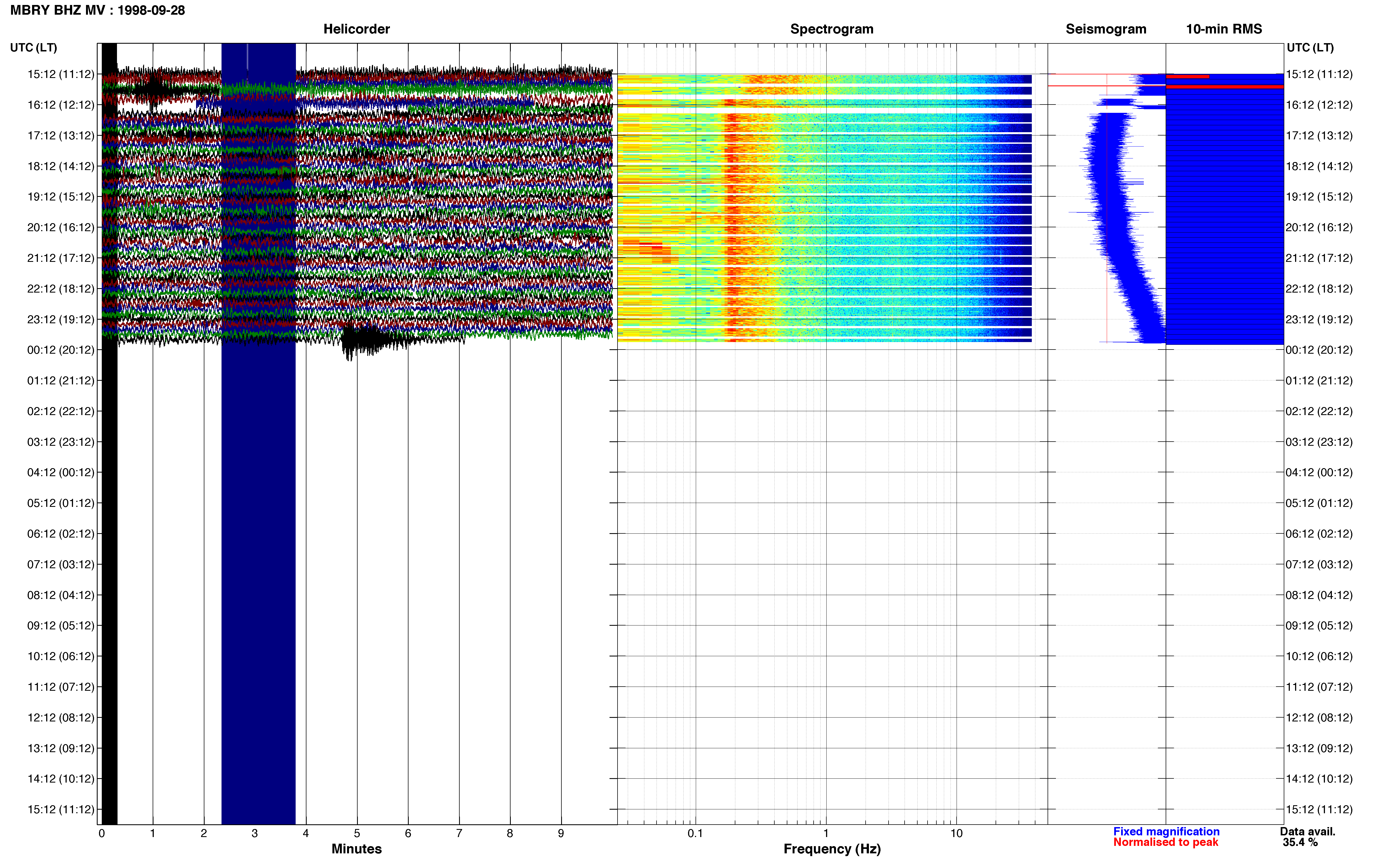Click the right-axis '11:12 (07:12)' time label

pyautogui.click(x=1319, y=687)
